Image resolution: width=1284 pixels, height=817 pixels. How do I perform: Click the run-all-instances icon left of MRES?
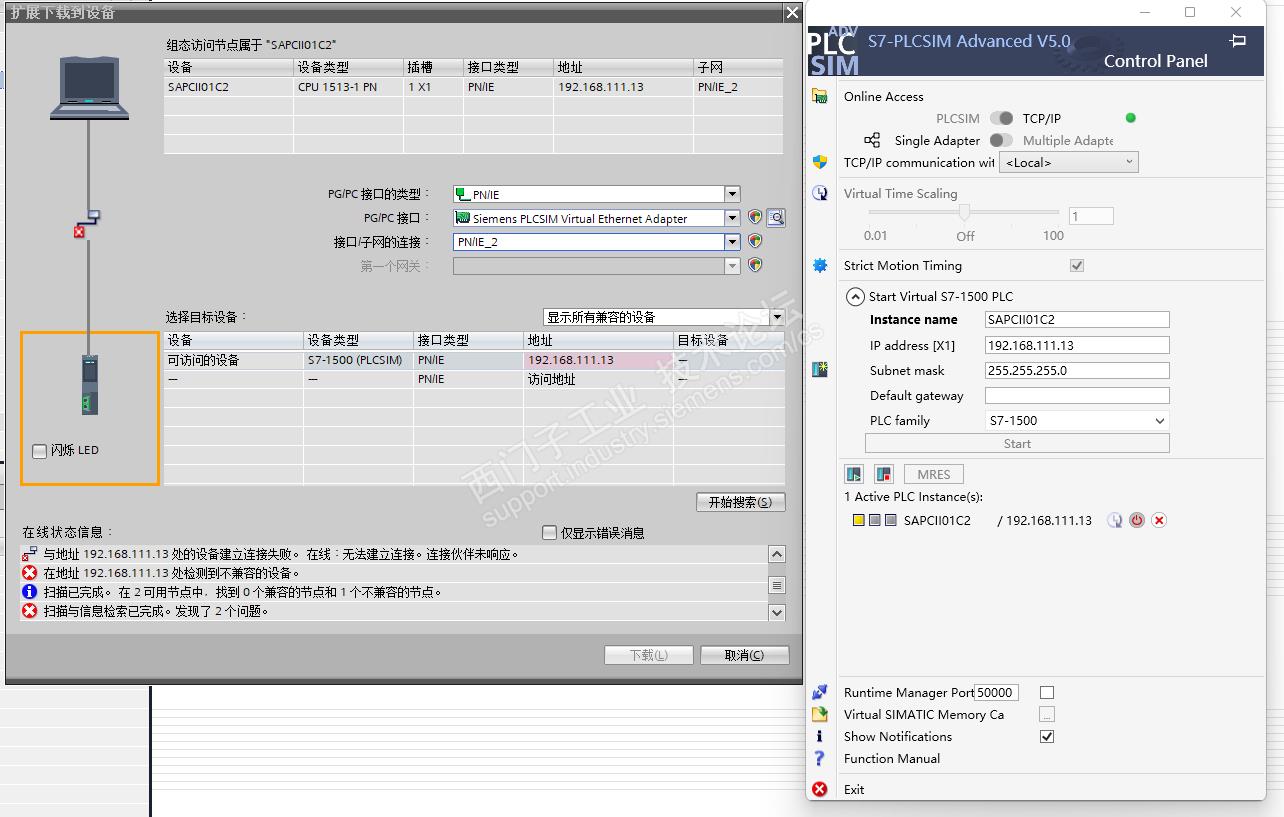click(x=854, y=474)
